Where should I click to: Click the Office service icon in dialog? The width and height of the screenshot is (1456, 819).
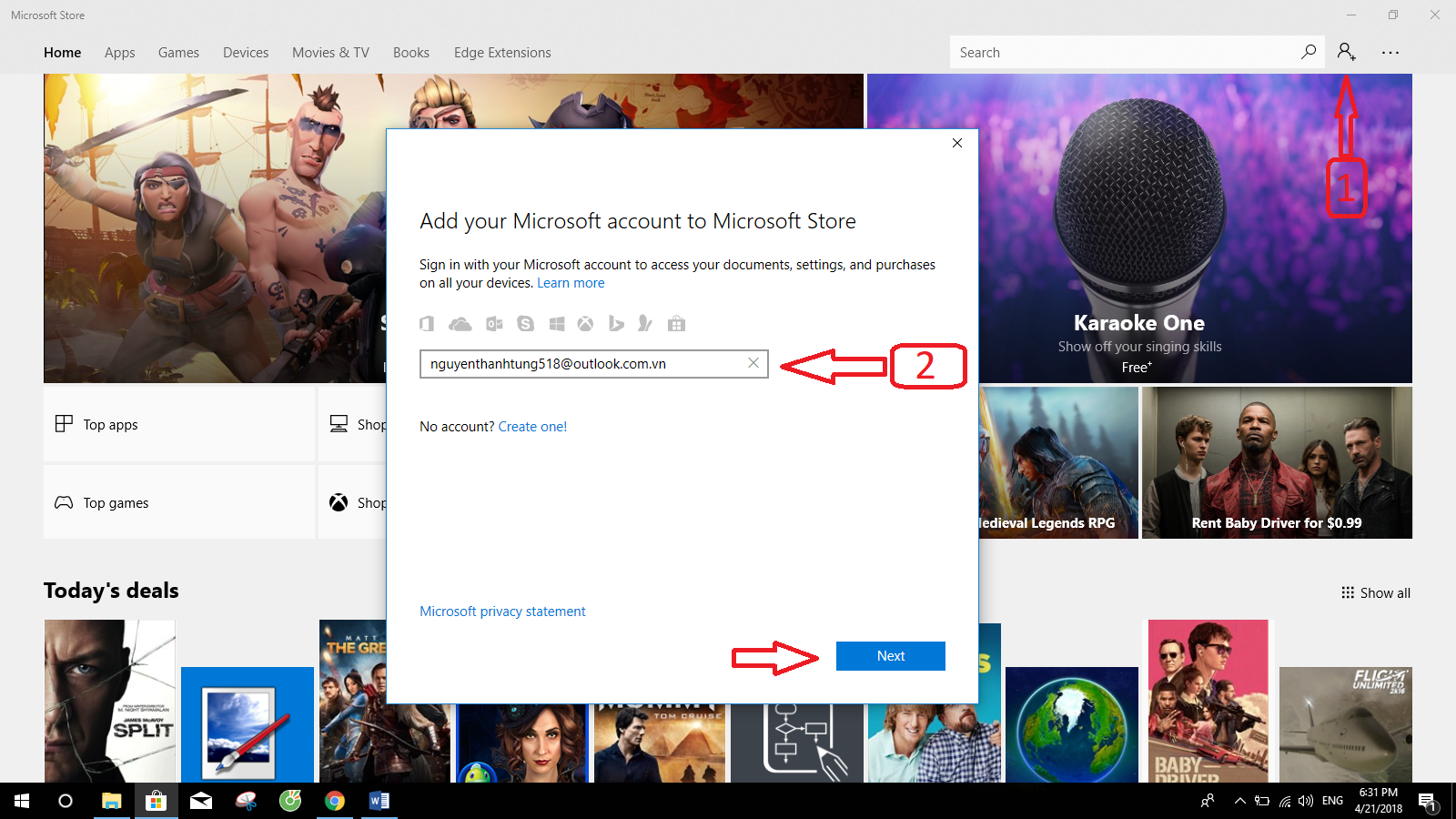tap(427, 324)
